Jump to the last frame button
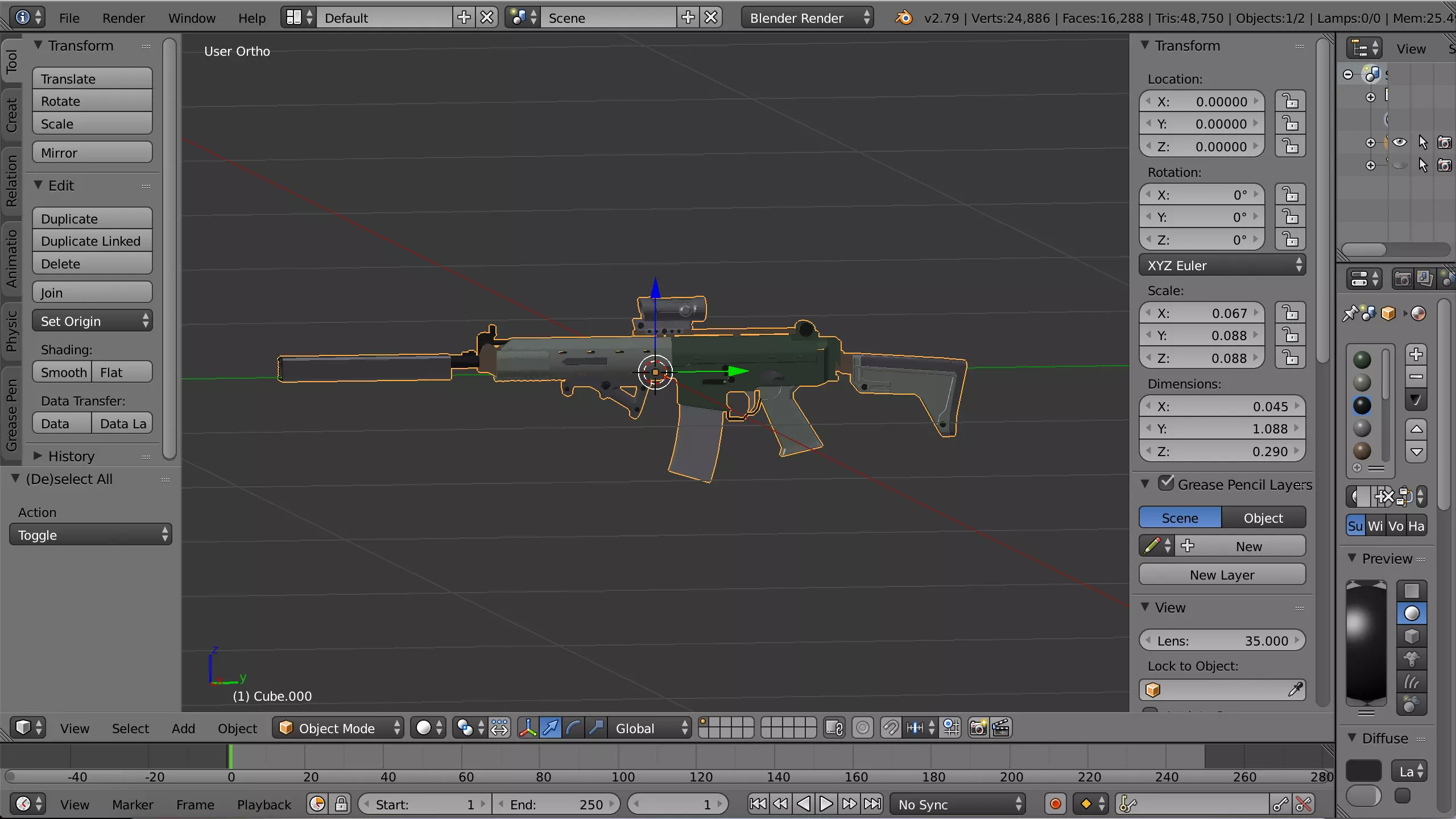This screenshot has height=819, width=1456. (x=872, y=804)
